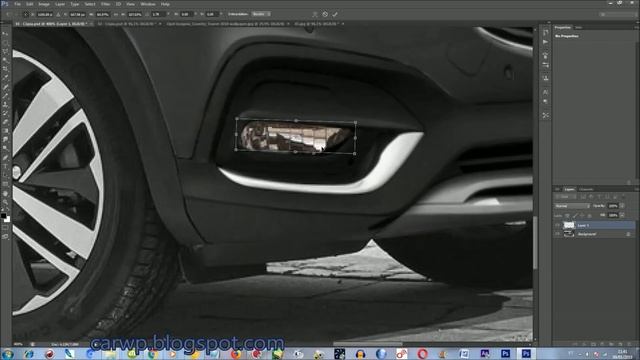Open the File menu
Viewport: 640px width, 360px height.
coord(18,4)
